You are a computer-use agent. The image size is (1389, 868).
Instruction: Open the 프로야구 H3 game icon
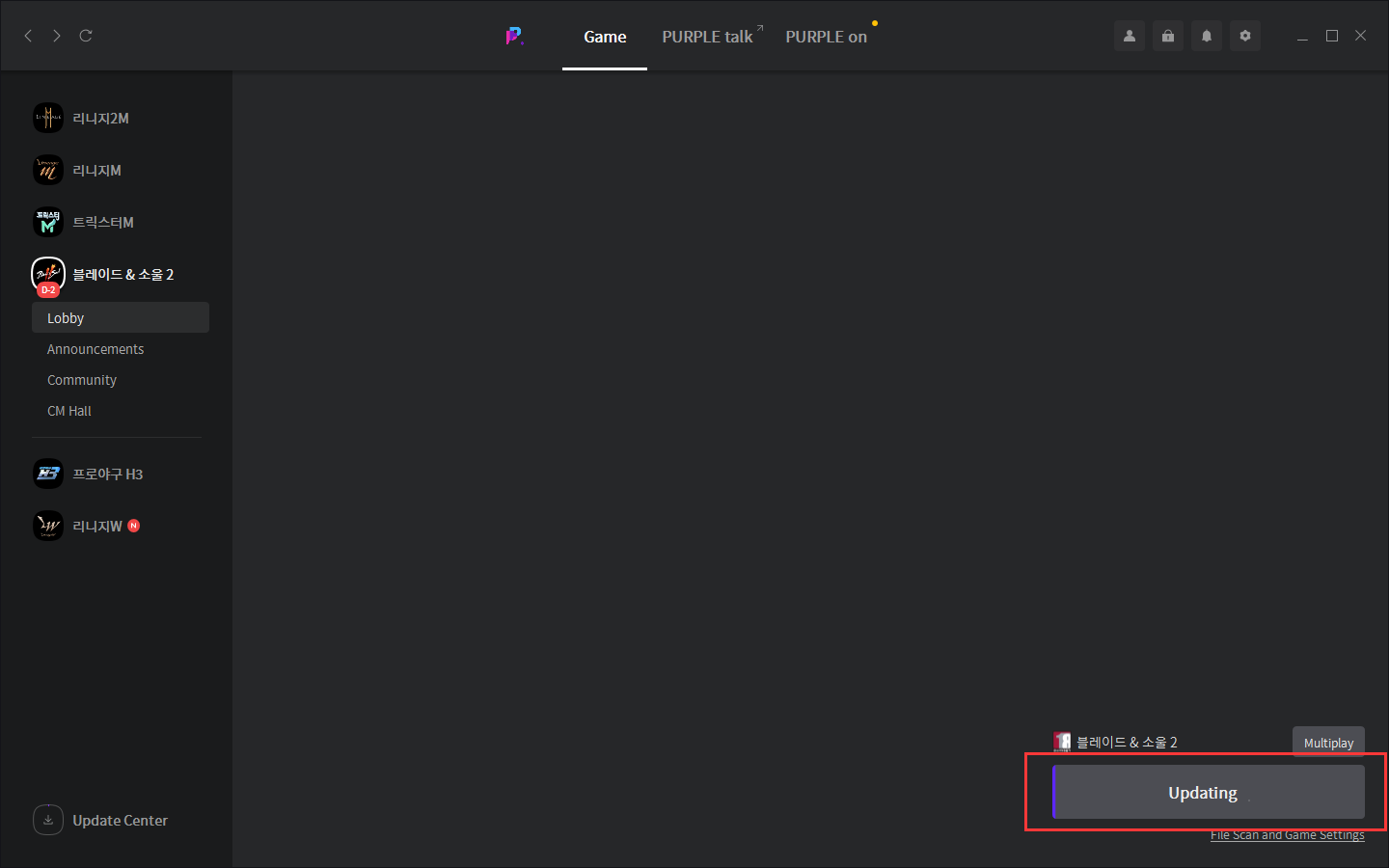[48, 474]
